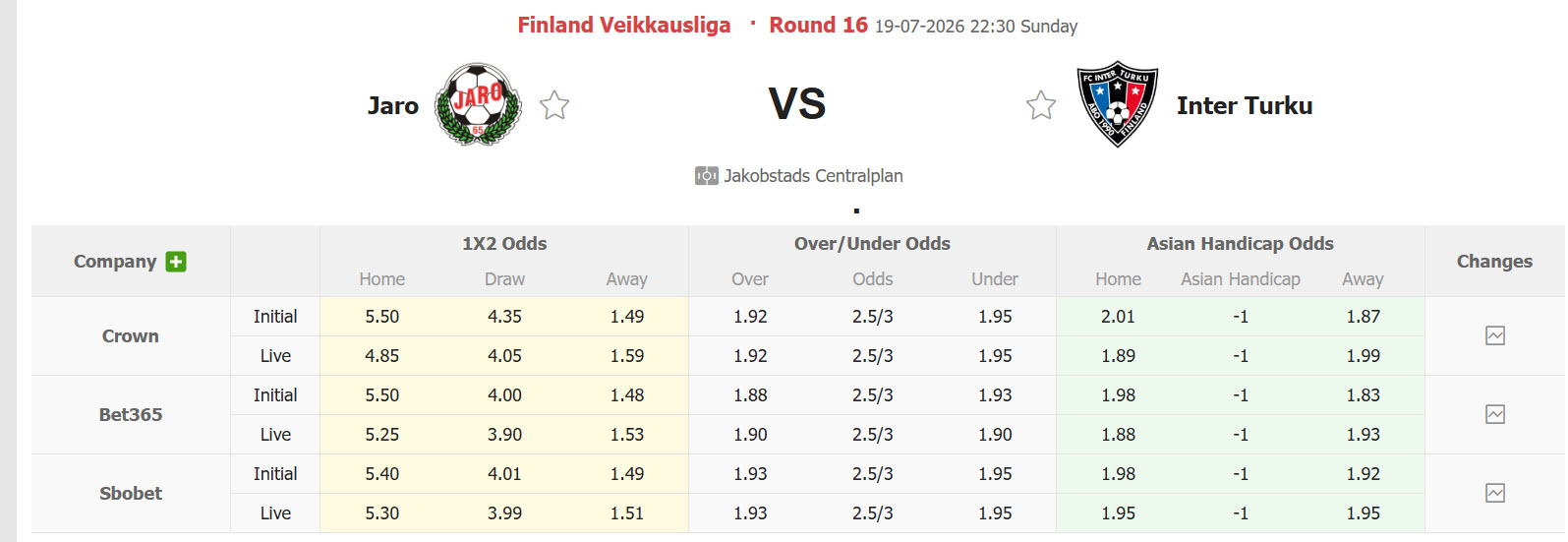
Task: Click the Sbobet company name
Action: pos(131,494)
